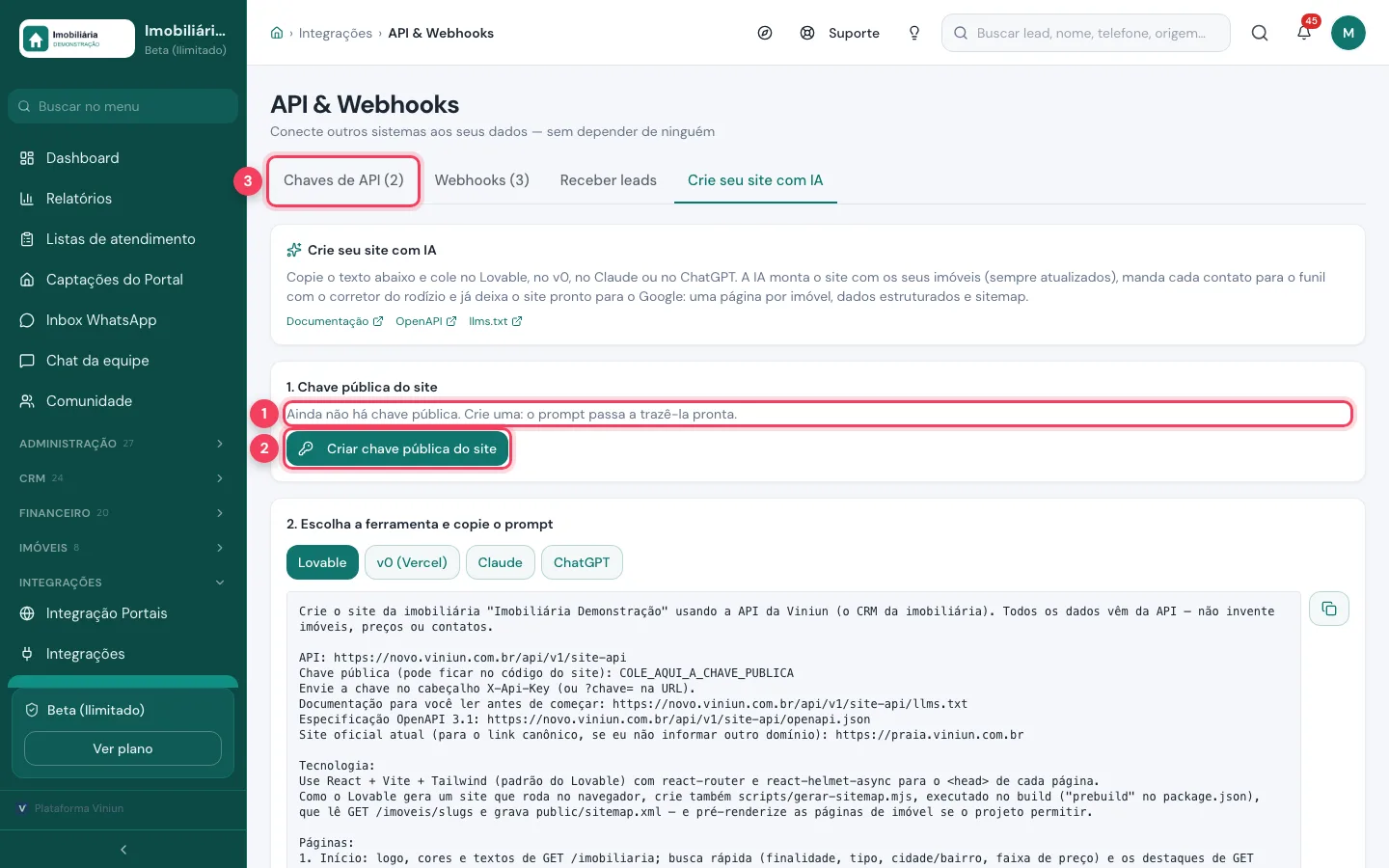Open the Chaves de API (2) tab
Screen dimensions: 1389x868
pos(343,180)
